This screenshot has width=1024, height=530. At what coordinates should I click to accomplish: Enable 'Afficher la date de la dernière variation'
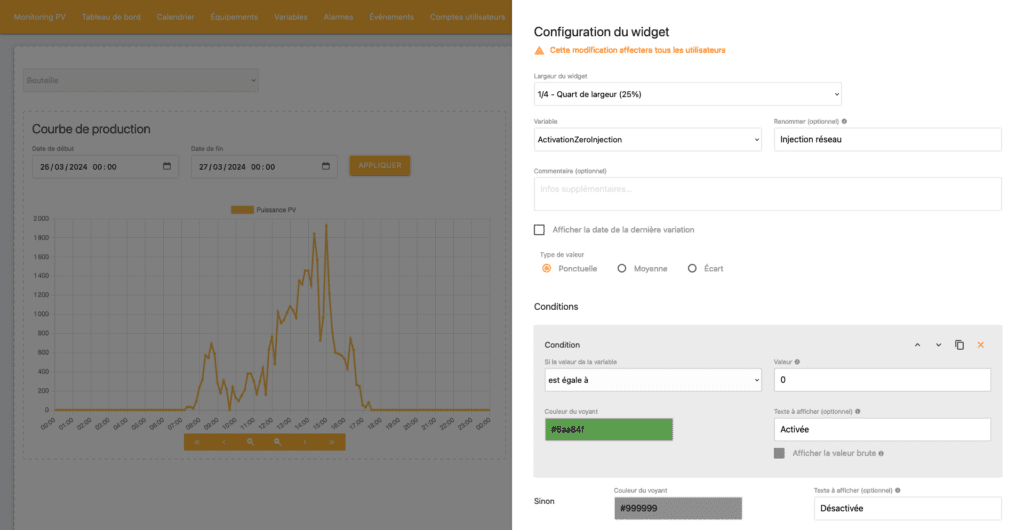(540, 230)
